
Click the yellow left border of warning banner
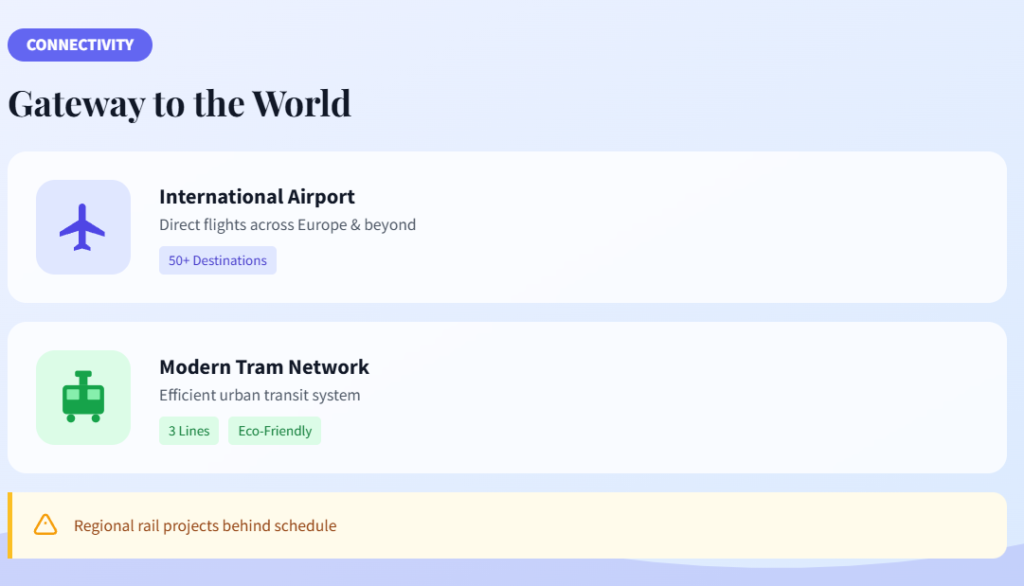10,525
